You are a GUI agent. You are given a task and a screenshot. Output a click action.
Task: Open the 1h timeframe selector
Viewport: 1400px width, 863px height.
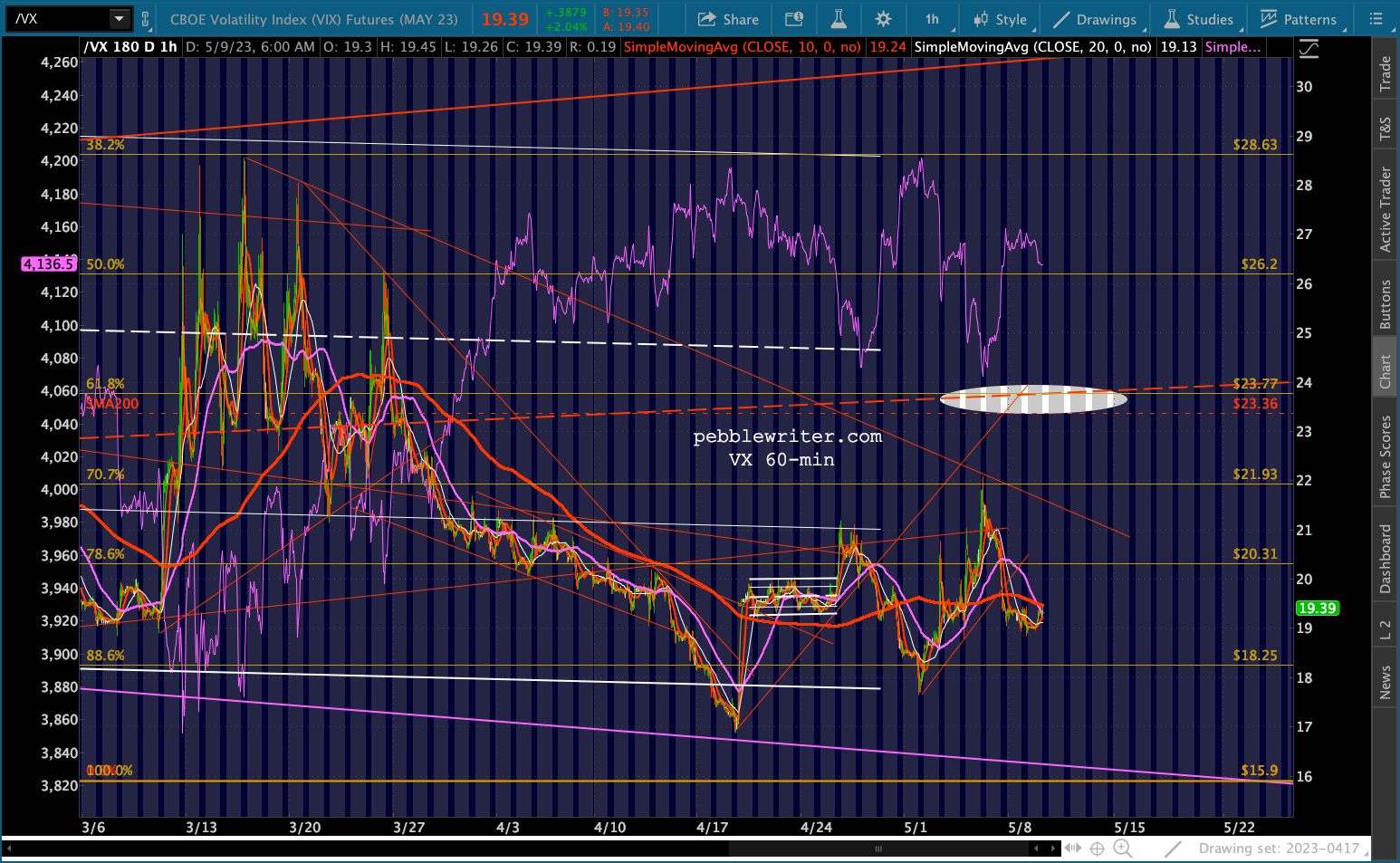[932, 19]
